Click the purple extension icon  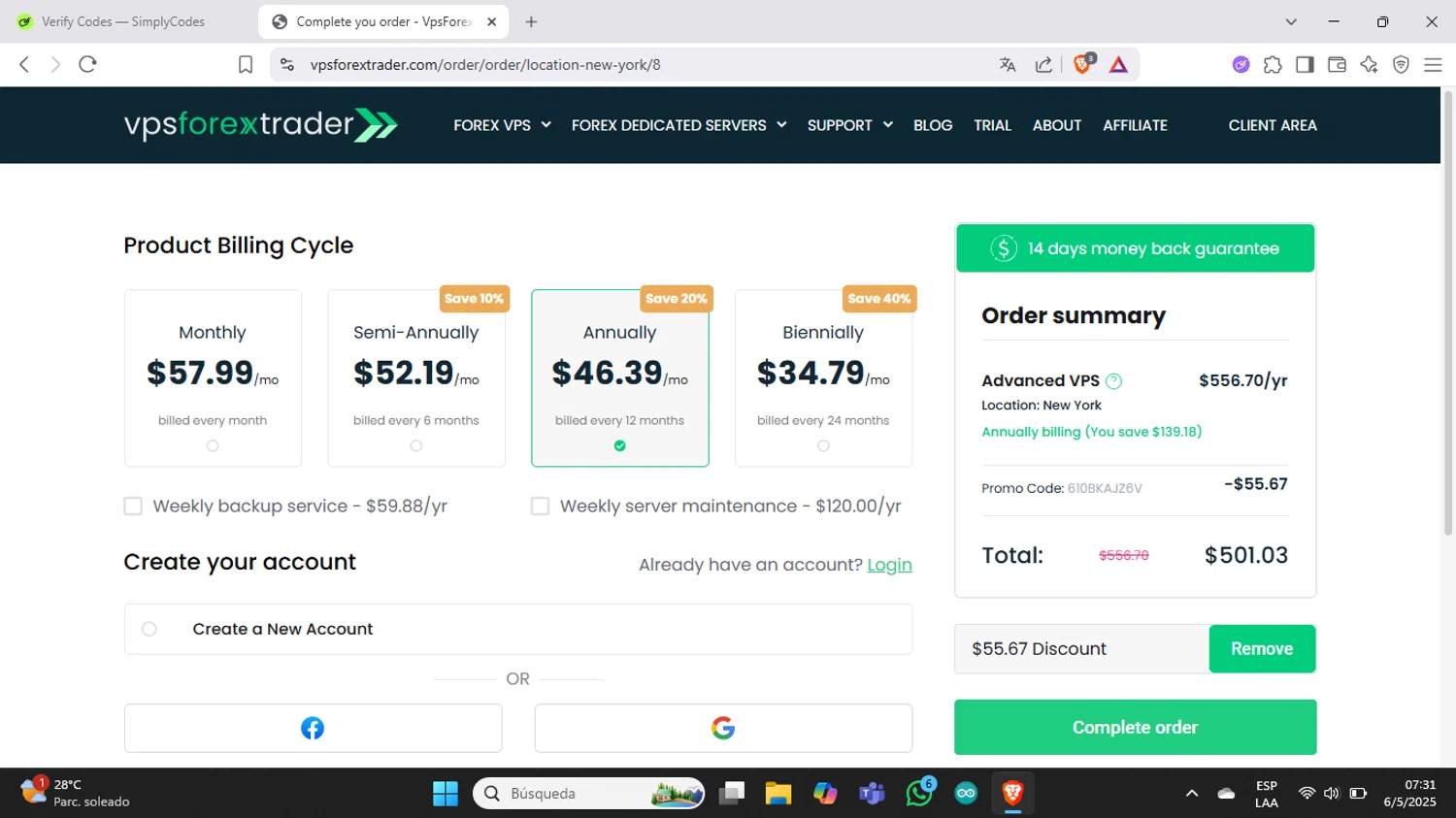pos(1241,64)
